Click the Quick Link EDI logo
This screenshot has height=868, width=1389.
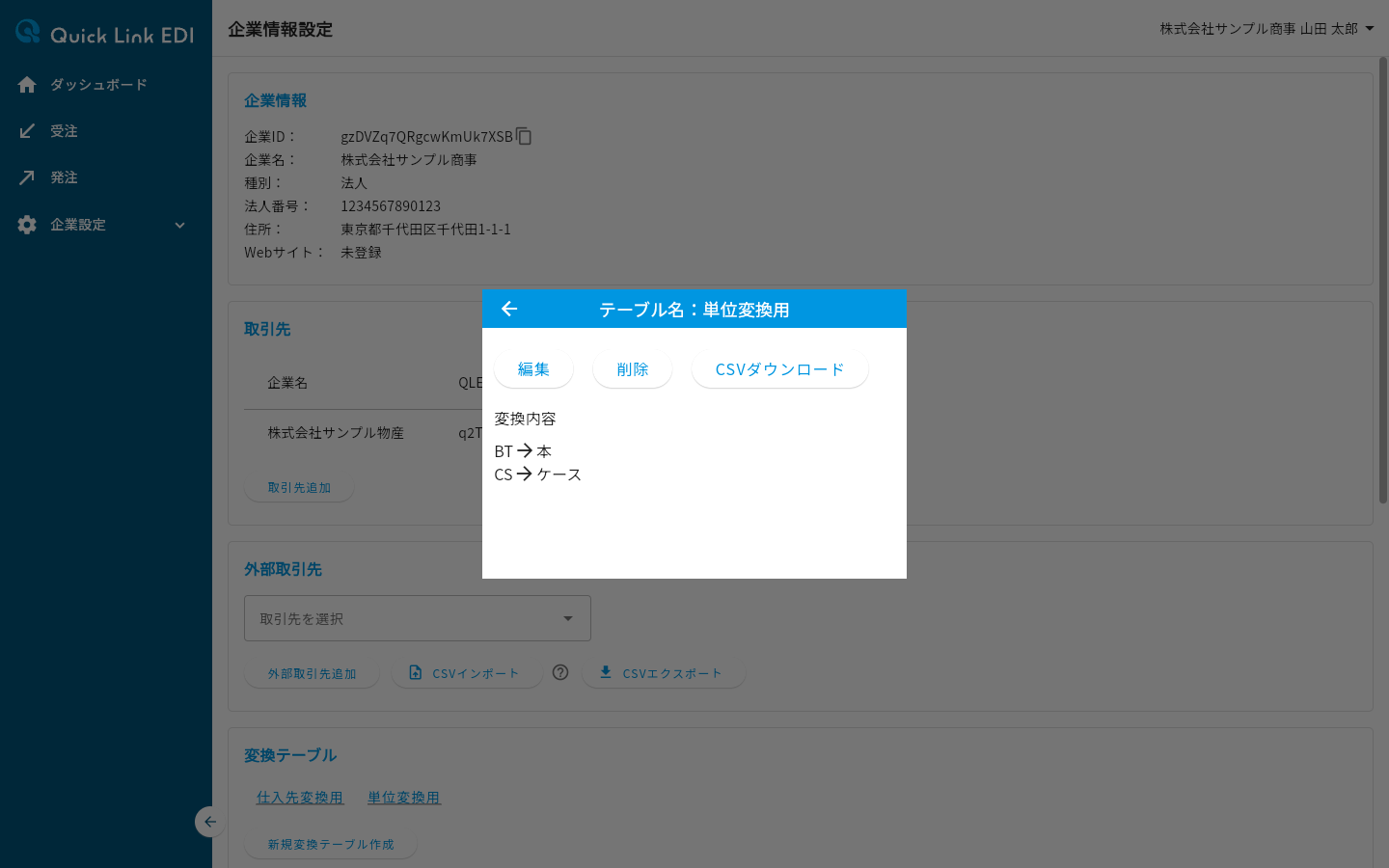click(x=105, y=33)
